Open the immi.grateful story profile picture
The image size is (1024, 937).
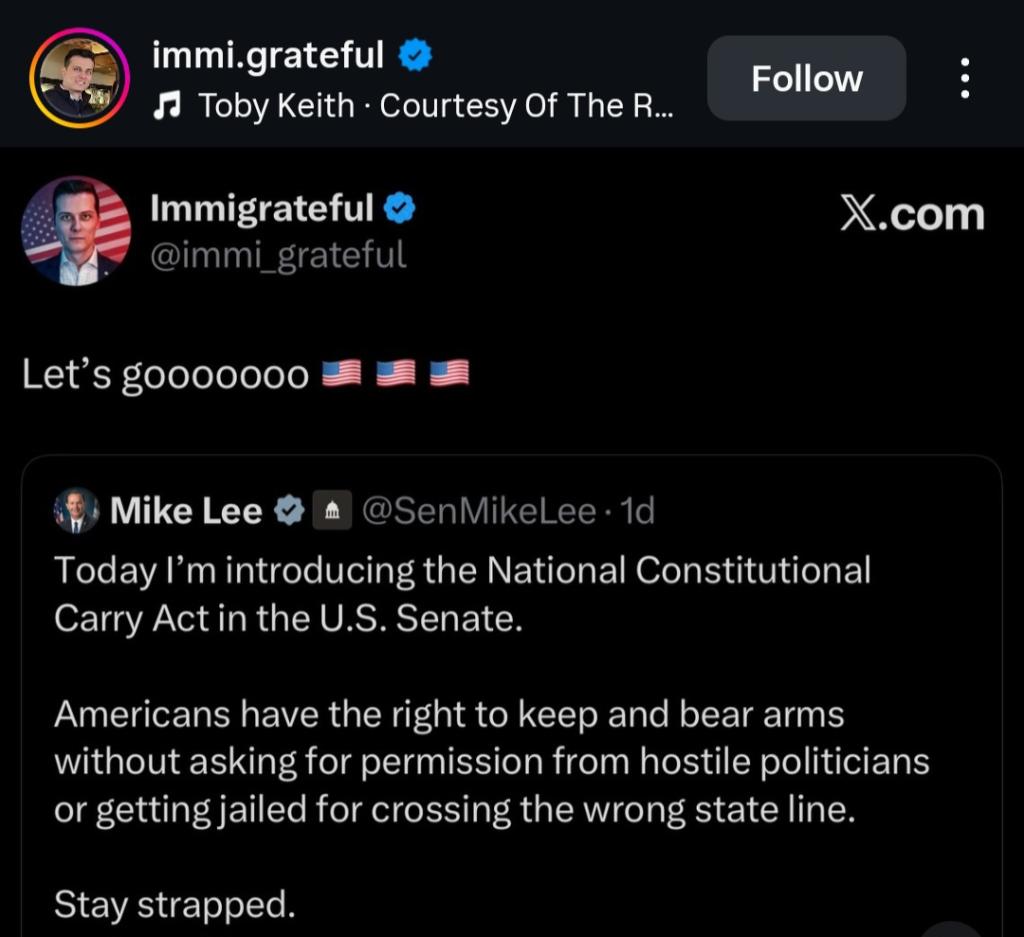(x=79, y=78)
